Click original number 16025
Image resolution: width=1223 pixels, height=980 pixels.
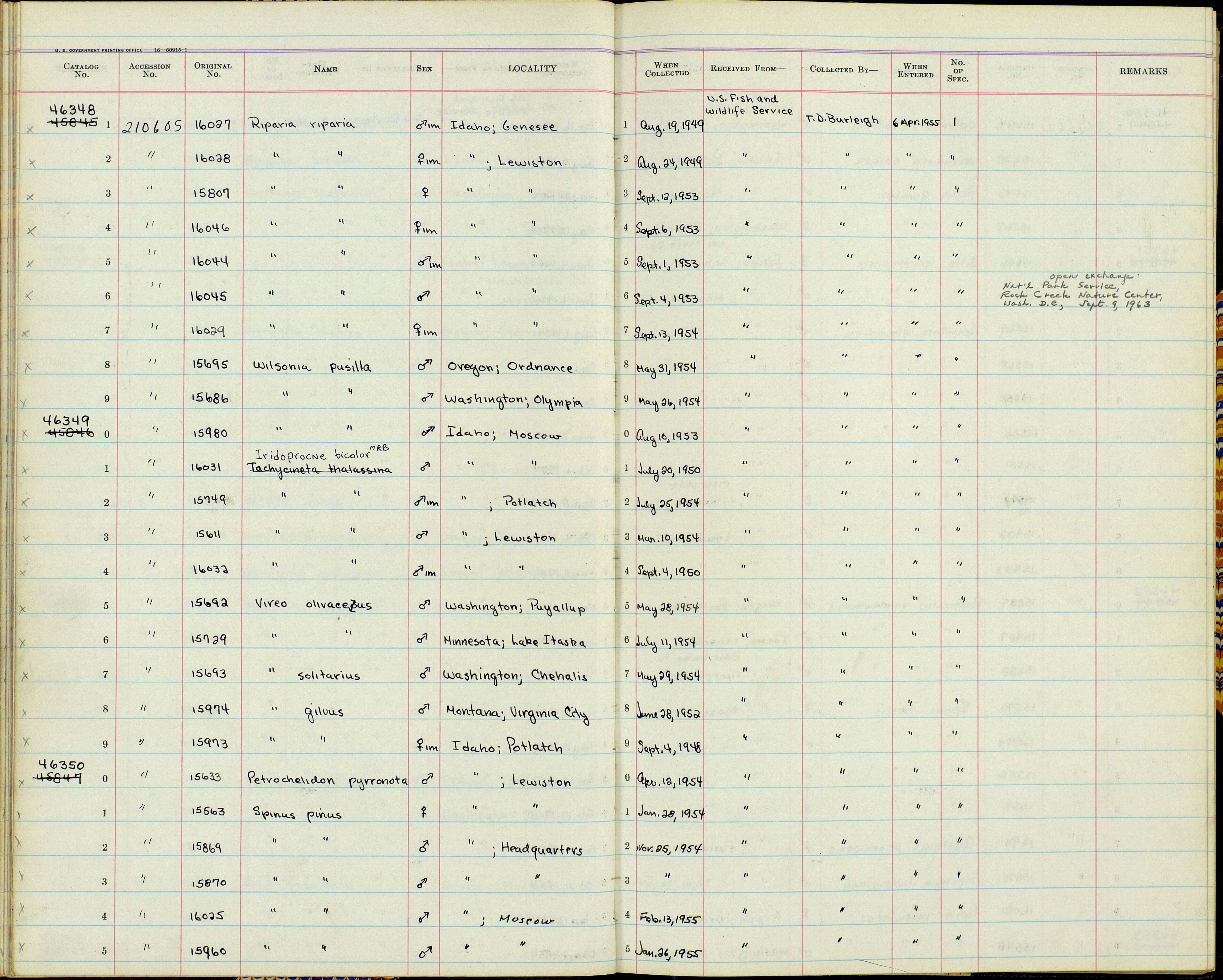click(x=207, y=916)
